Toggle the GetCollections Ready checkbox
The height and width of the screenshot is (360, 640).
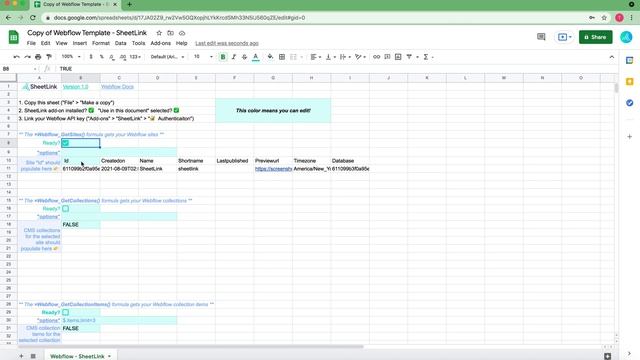coord(66,209)
